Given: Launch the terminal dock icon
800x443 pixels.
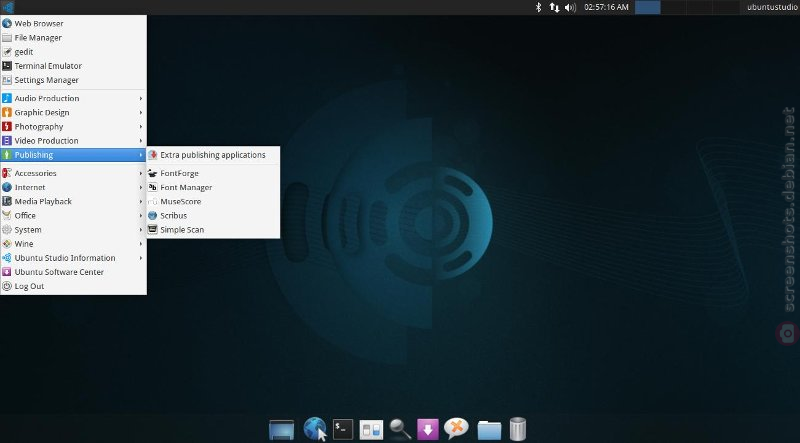Looking at the screenshot, I should [x=343, y=429].
